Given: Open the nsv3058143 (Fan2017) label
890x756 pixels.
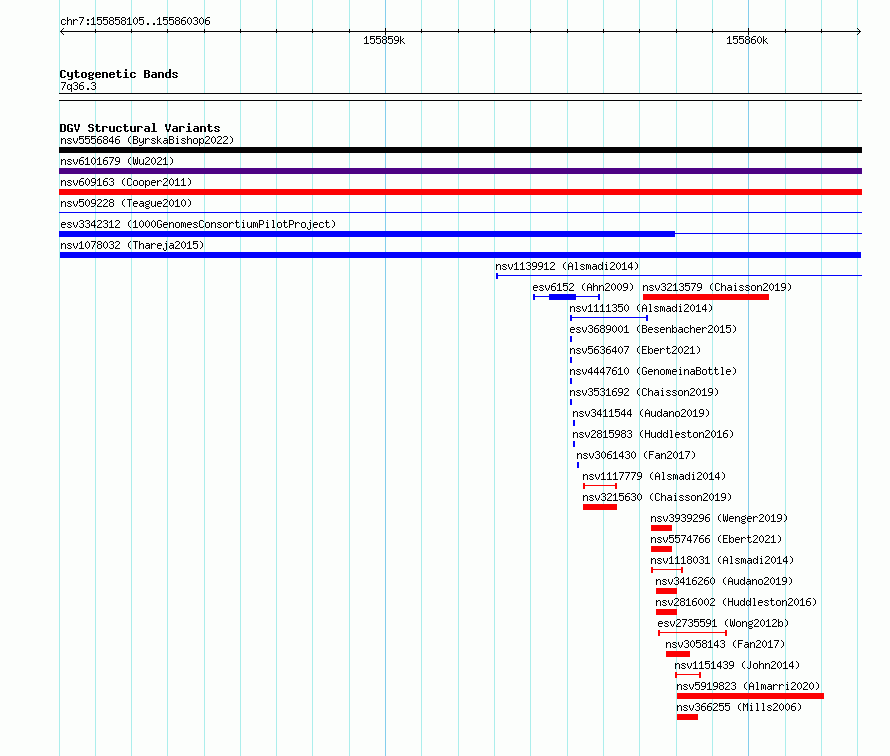Looking at the screenshot, I should point(725,644).
